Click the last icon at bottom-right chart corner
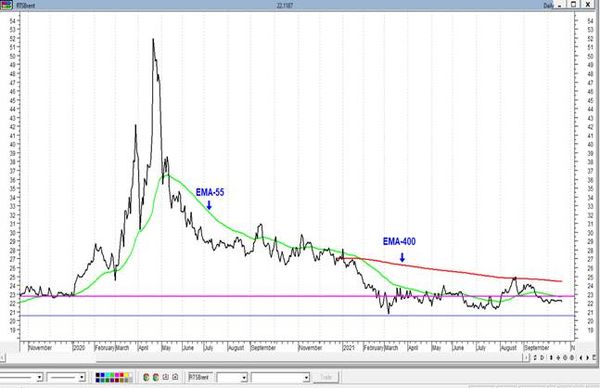 point(595,358)
